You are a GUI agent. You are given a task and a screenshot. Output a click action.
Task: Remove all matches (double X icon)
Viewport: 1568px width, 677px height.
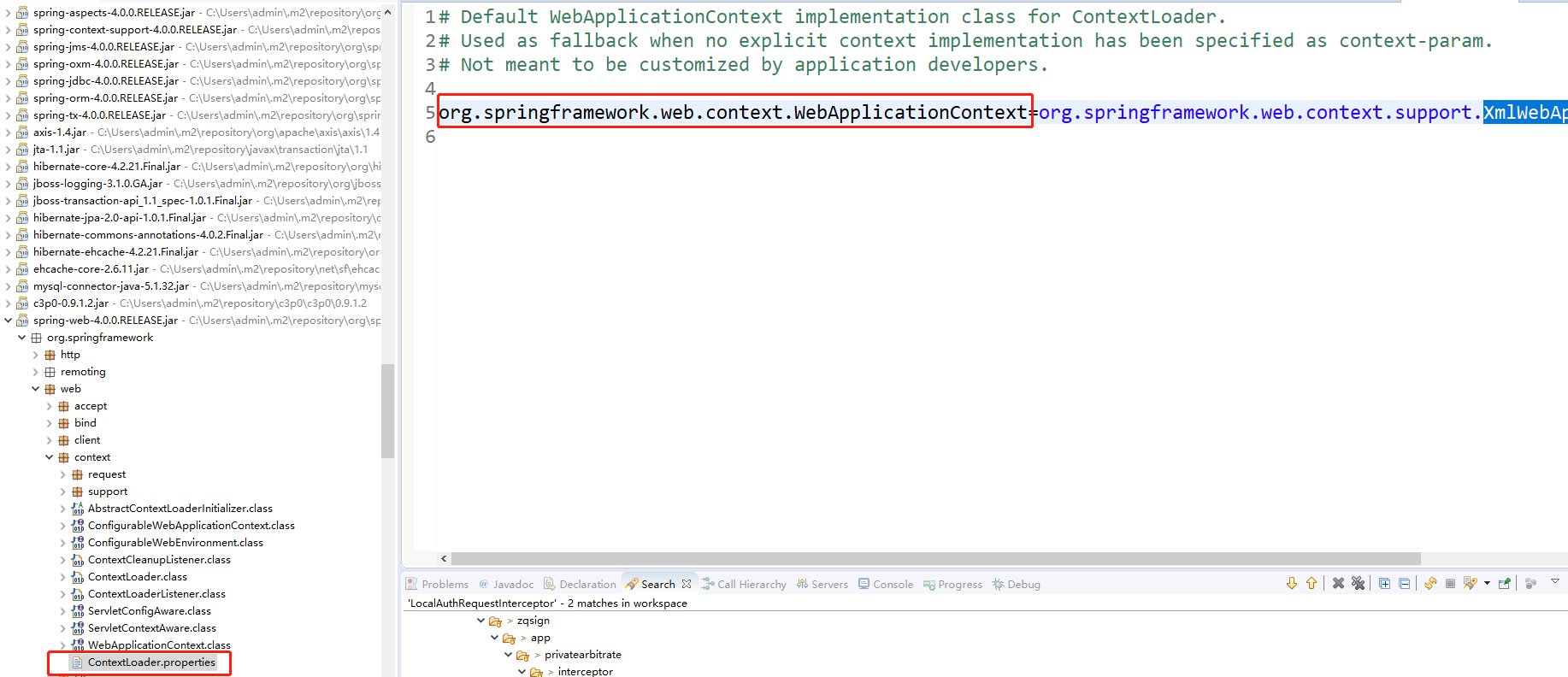coord(1358,584)
